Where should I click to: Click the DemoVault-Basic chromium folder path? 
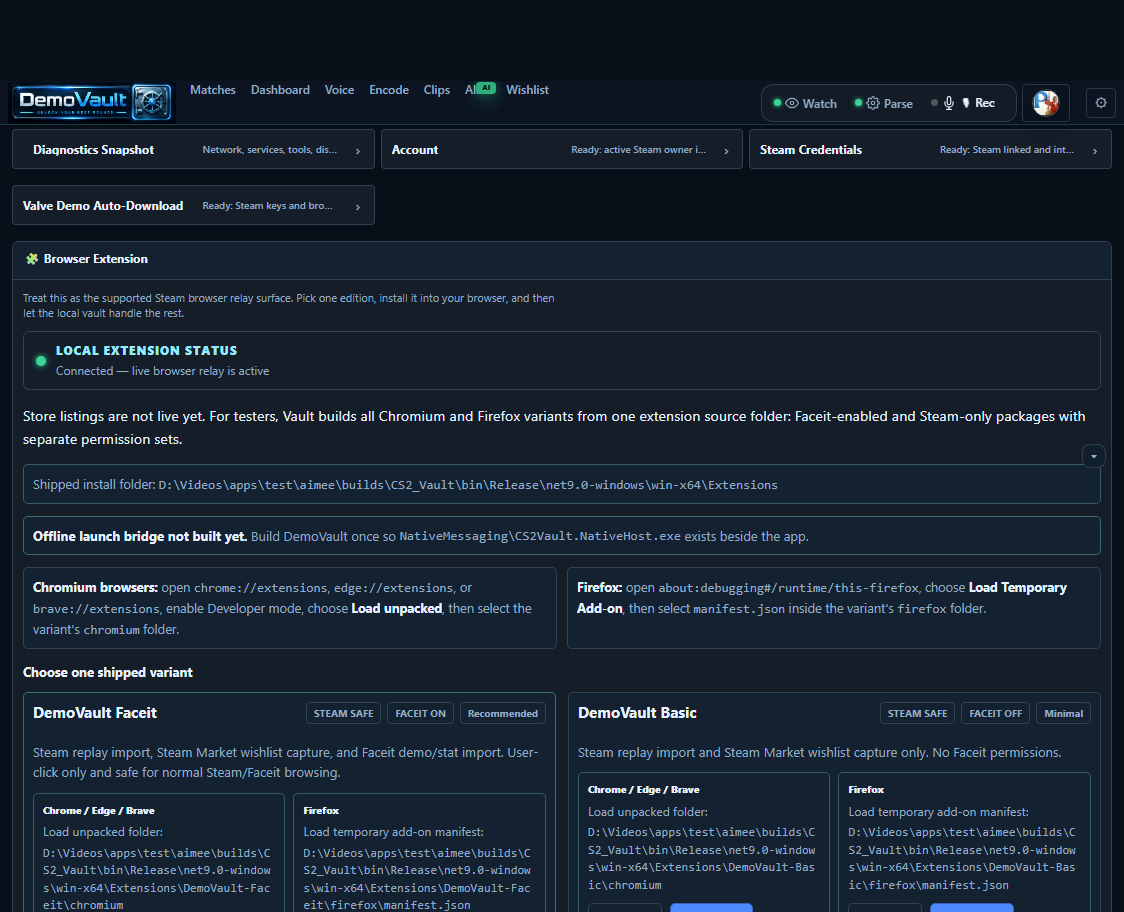click(701, 858)
